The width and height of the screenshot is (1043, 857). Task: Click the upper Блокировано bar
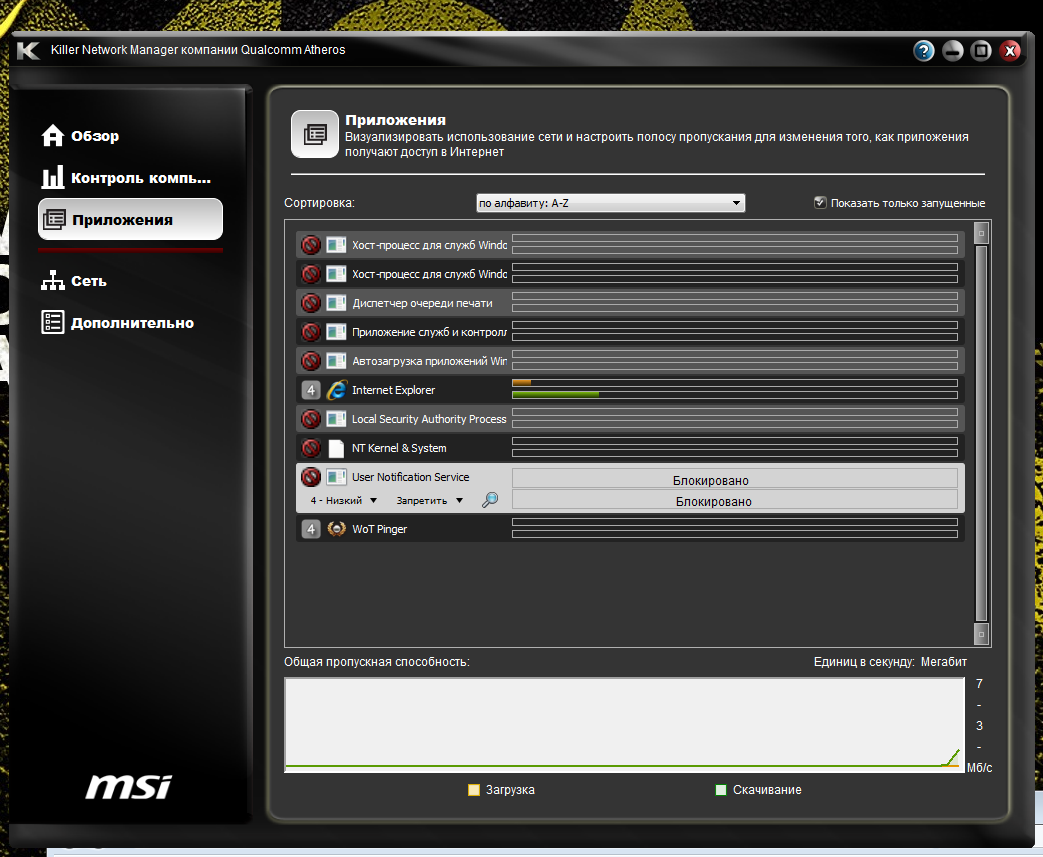coord(734,479)
